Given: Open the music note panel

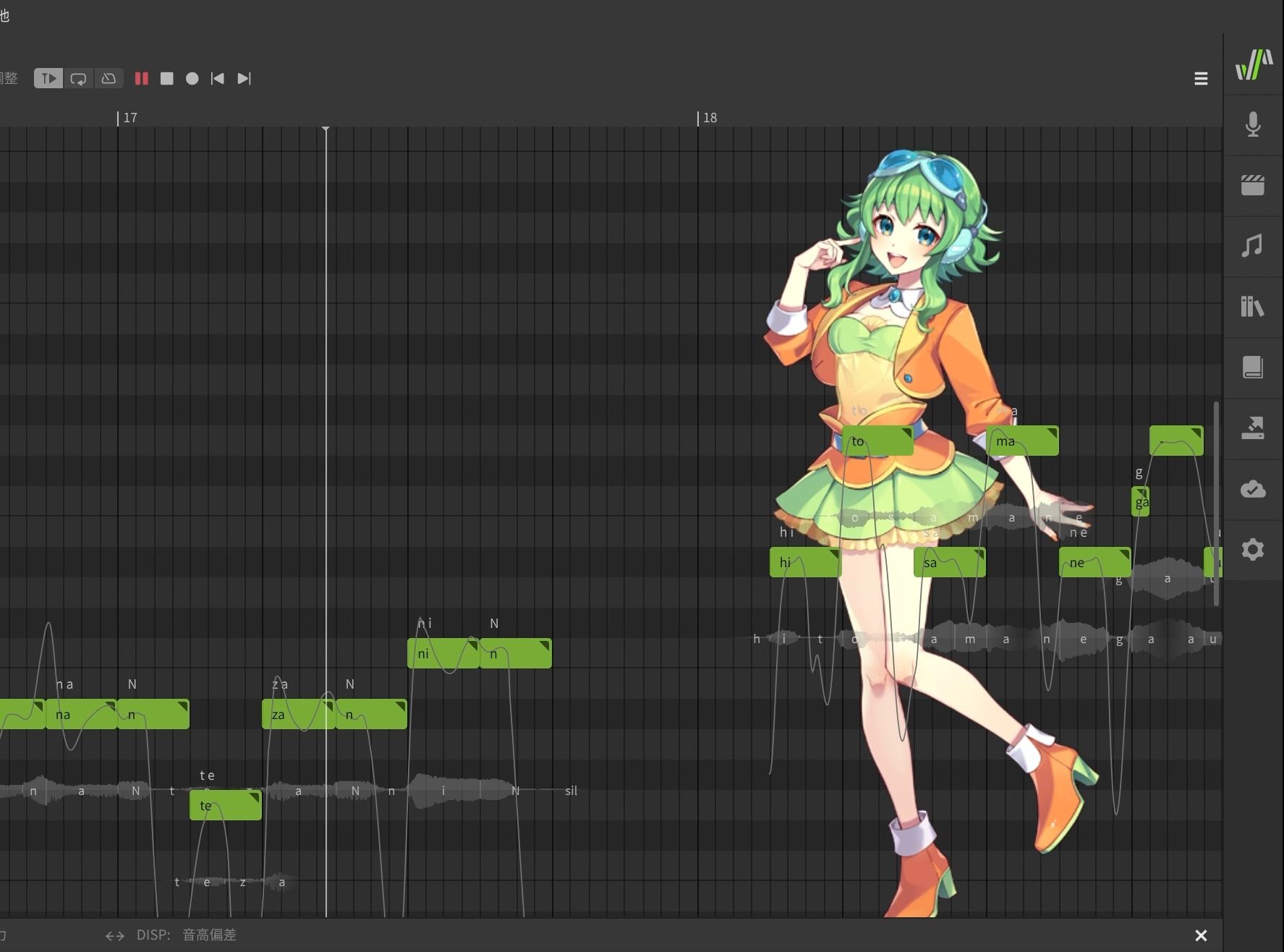Looking at the screenshot, I should [x=1254, y=246].
